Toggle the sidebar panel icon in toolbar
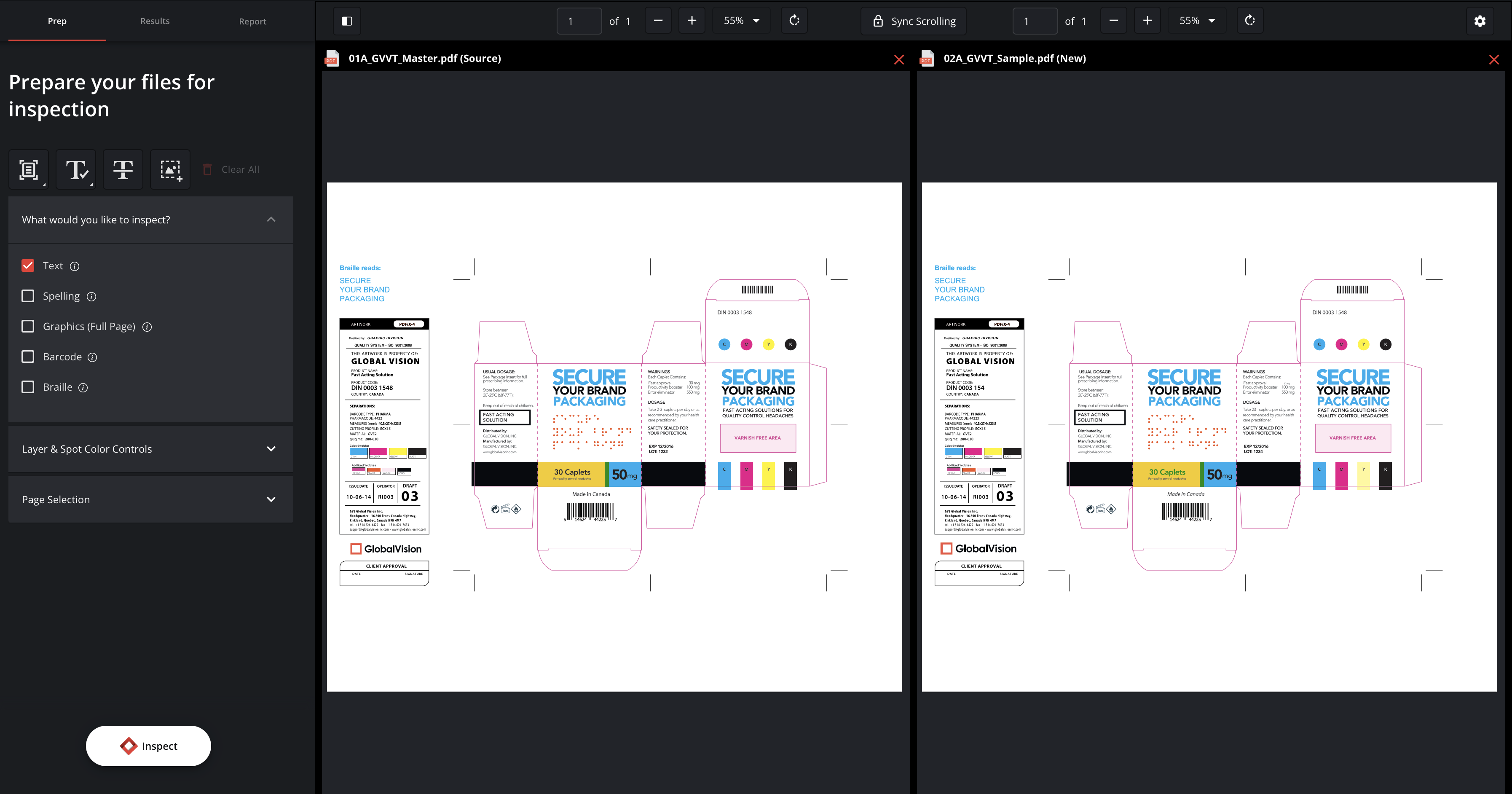The height and width of the screenshot is (794, 1512). 346,21
